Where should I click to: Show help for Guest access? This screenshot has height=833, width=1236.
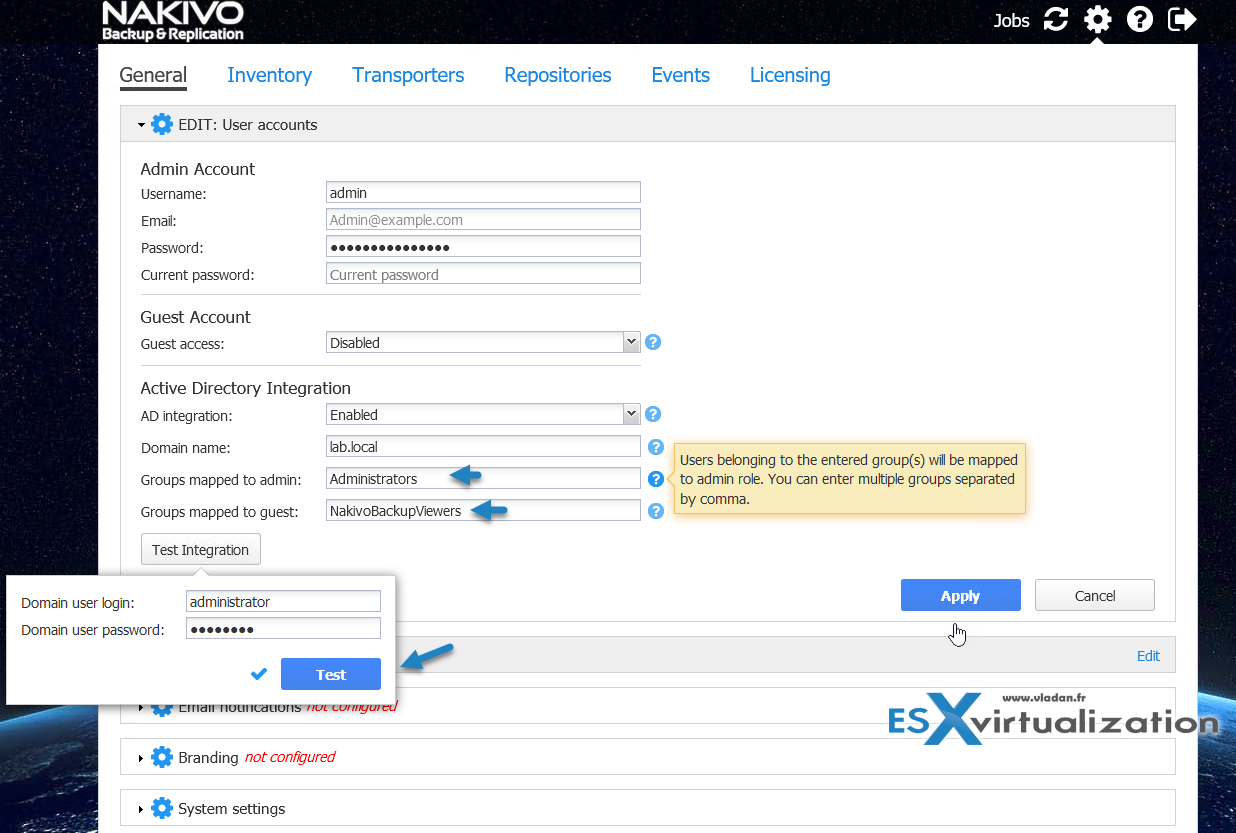click(653, 342)
